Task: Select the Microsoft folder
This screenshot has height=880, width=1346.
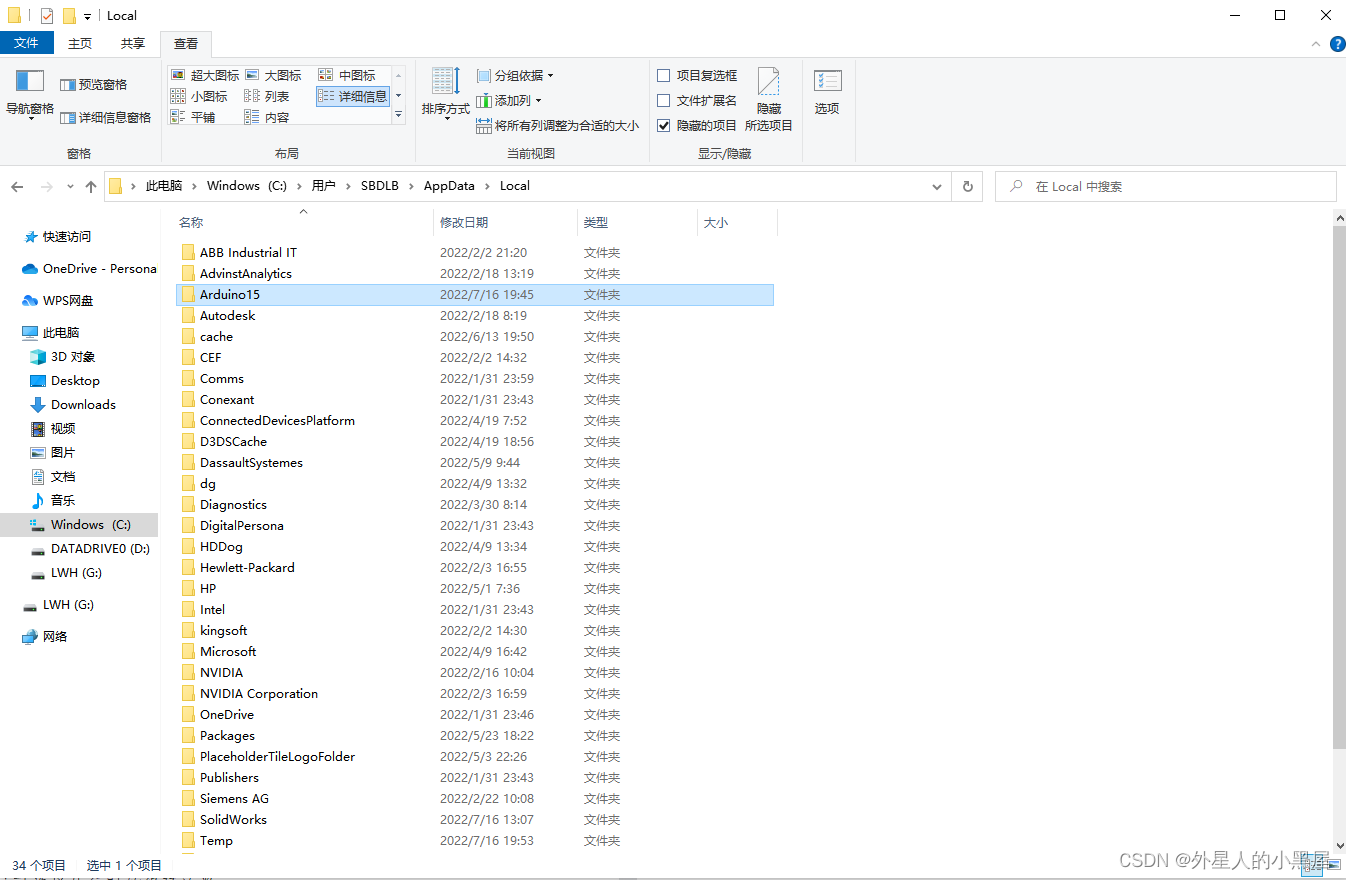Action: (474, 652)
